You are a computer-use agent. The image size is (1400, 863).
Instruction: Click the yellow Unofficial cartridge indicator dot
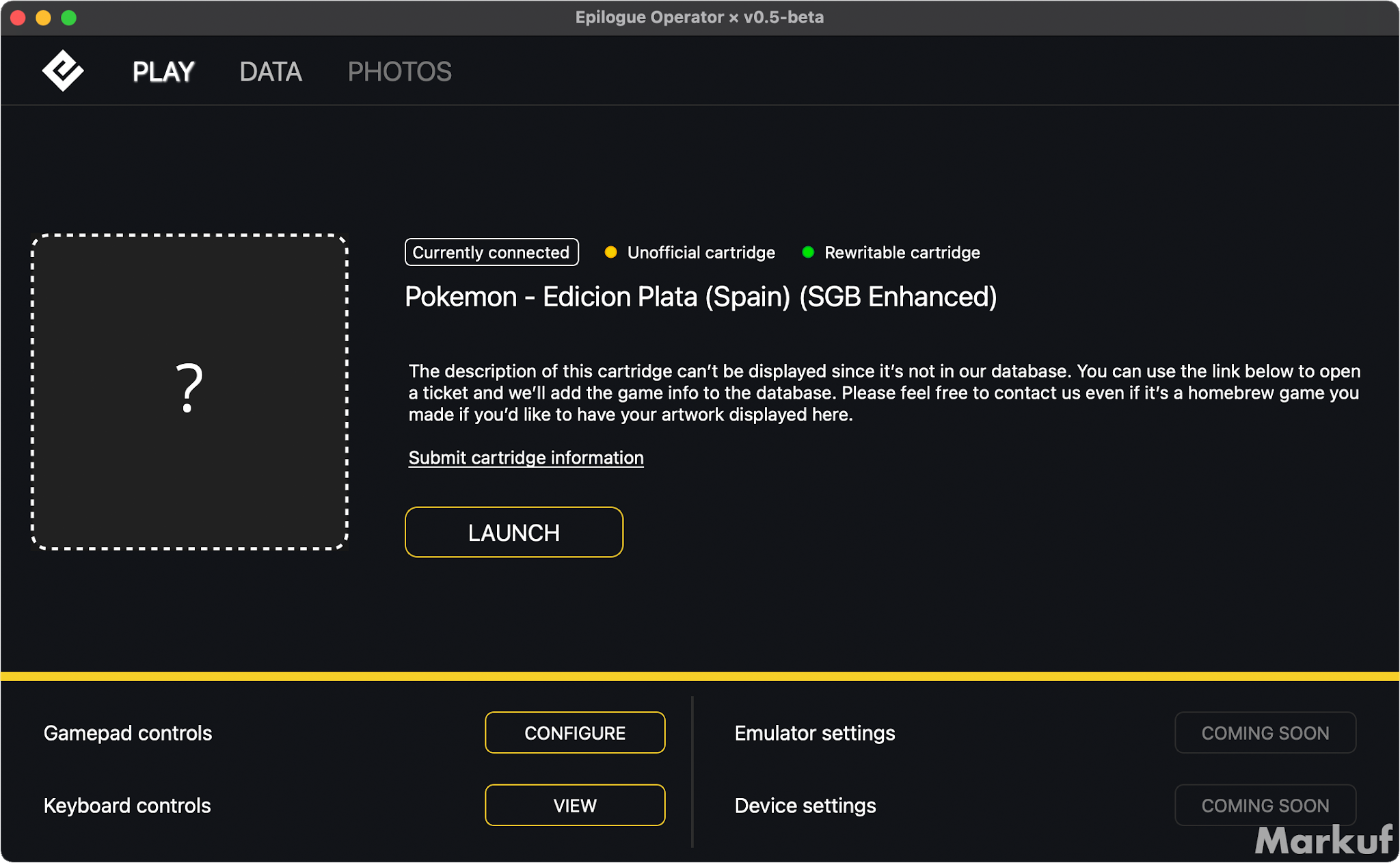pos(610,252)
